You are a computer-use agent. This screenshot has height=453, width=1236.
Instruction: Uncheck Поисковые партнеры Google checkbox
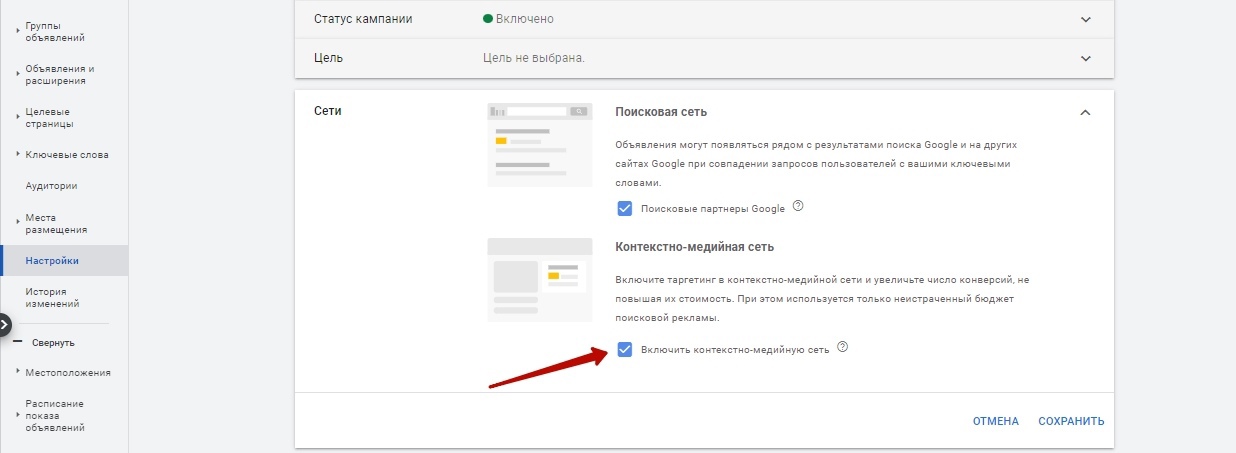coord(625,208)
